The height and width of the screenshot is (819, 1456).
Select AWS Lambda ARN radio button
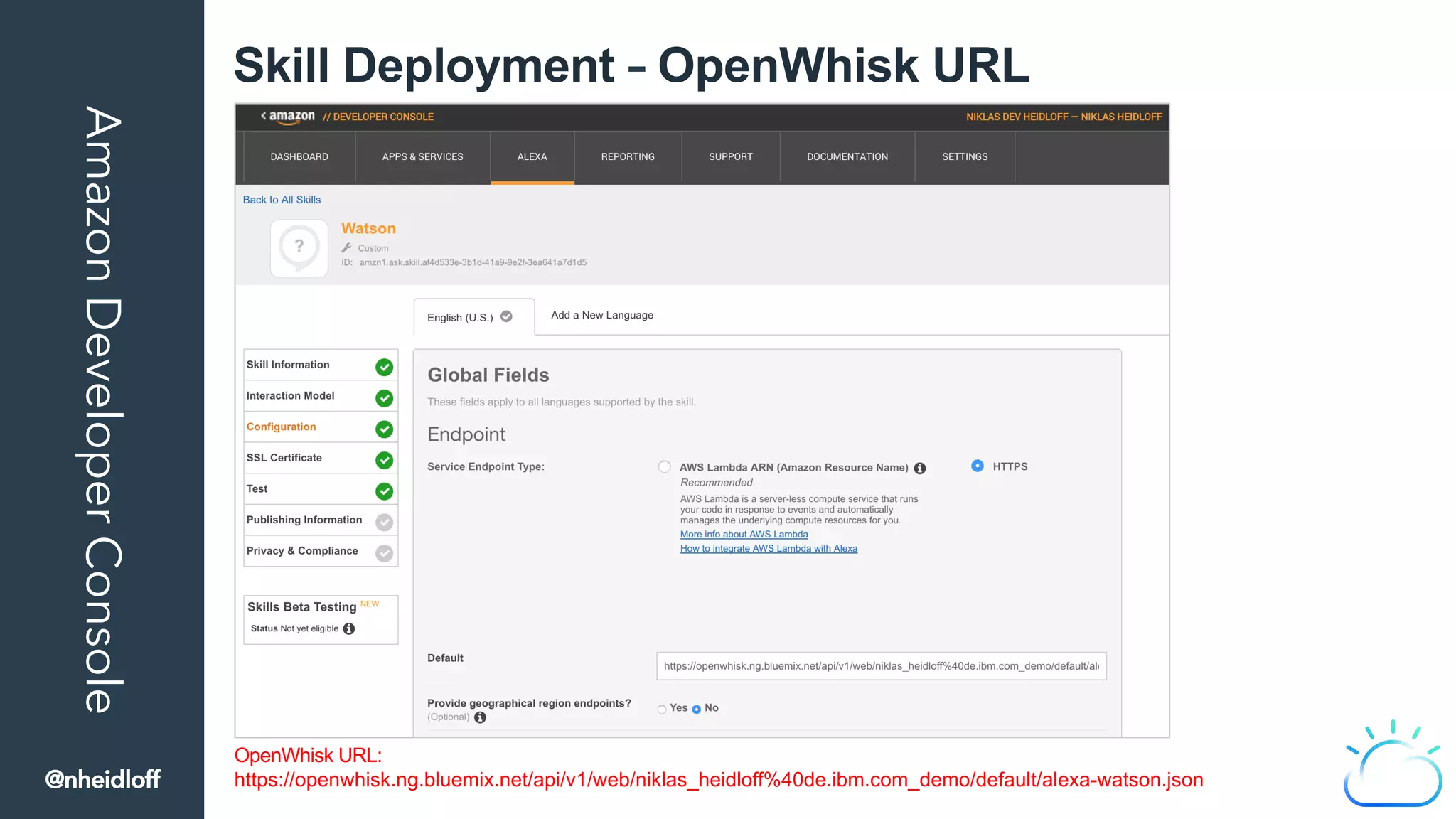pos(664,467)
